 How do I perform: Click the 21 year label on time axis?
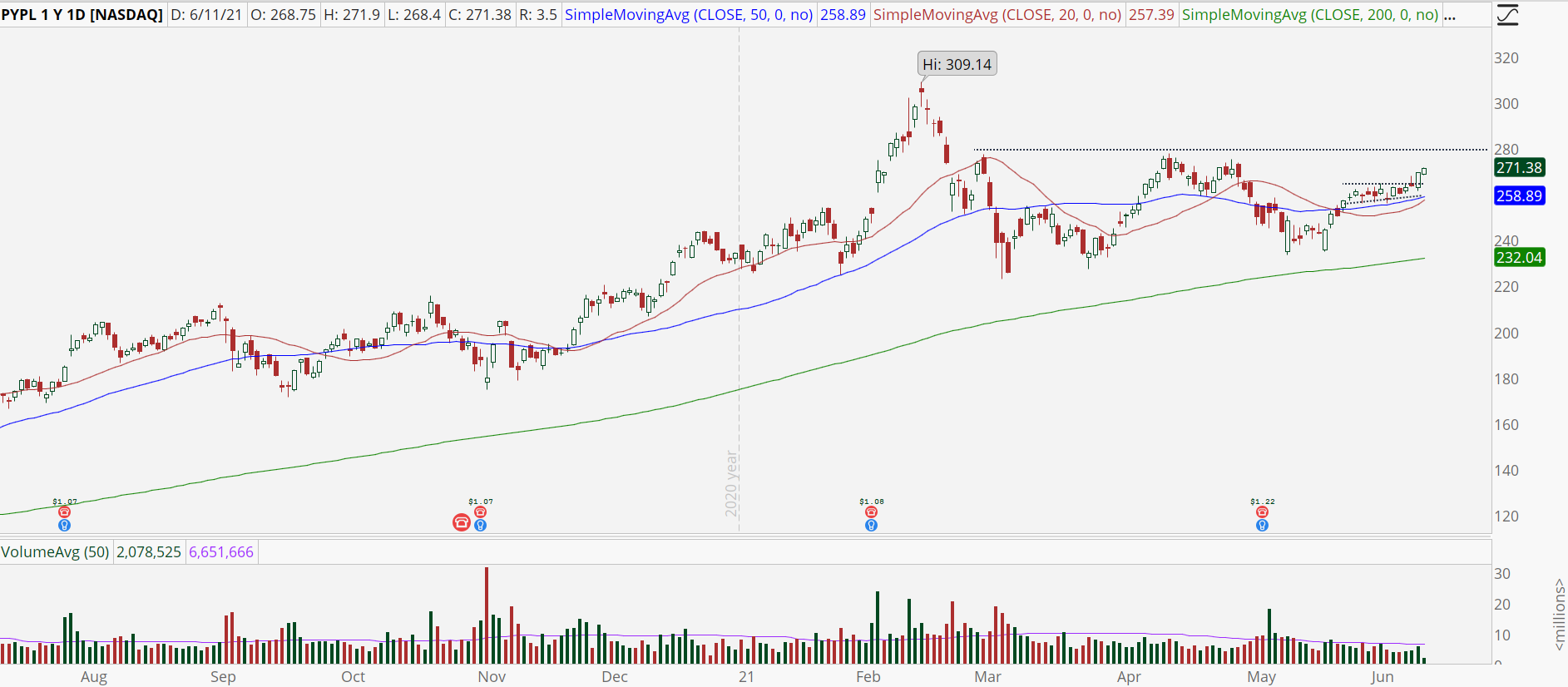pos(746,677)
